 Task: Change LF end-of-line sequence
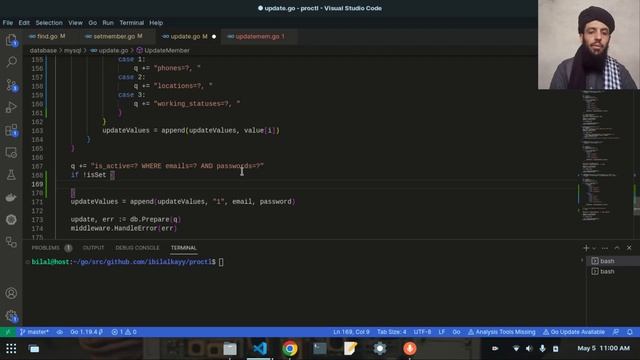tap(442, 332)
